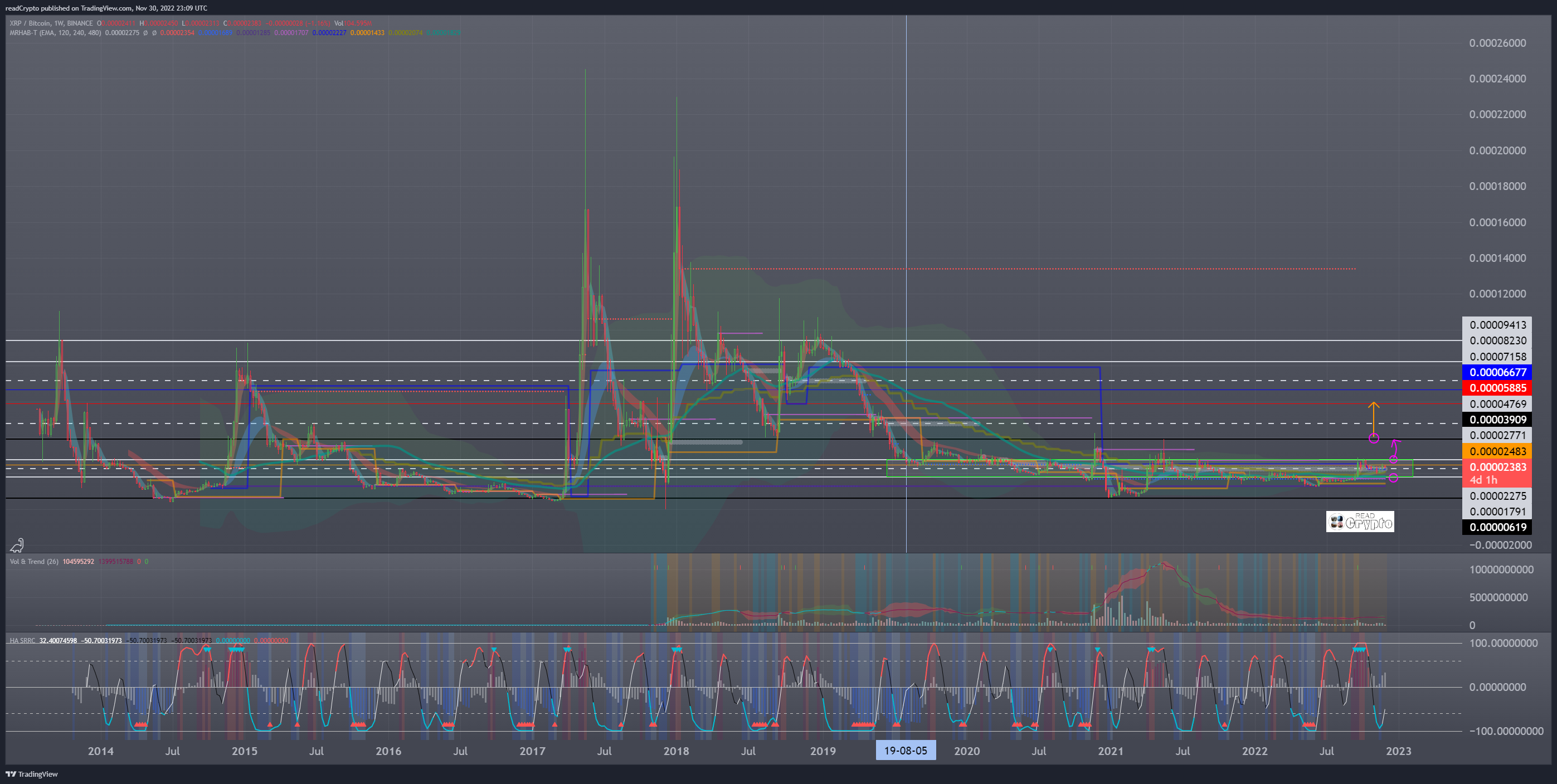Click the 2020 label on time axis
Screen dimensions: 1557x784
pos(966,751)
